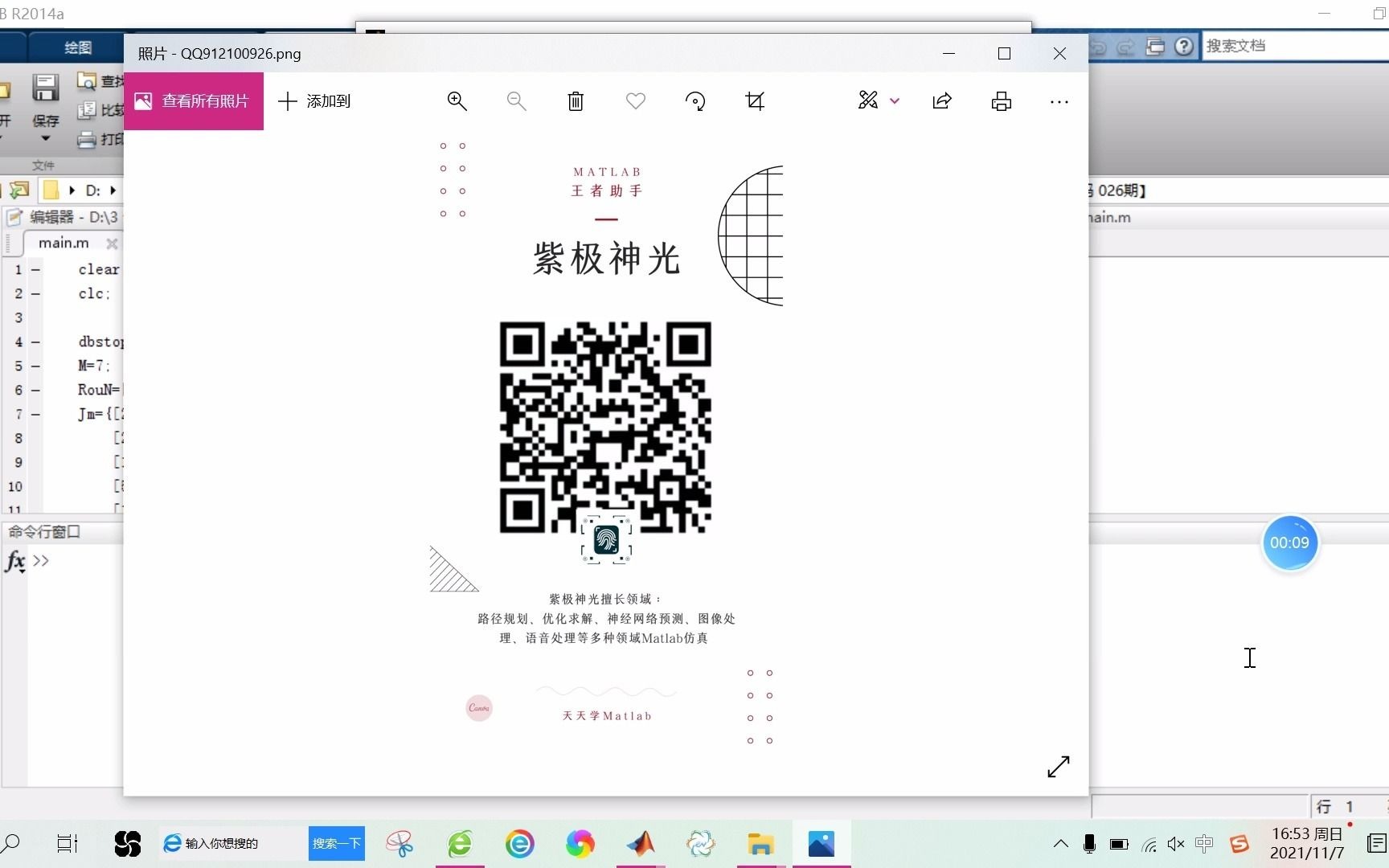The image size is (1389, 868).
Task: Click MATLAB compare icon
Action: (87, 111)
